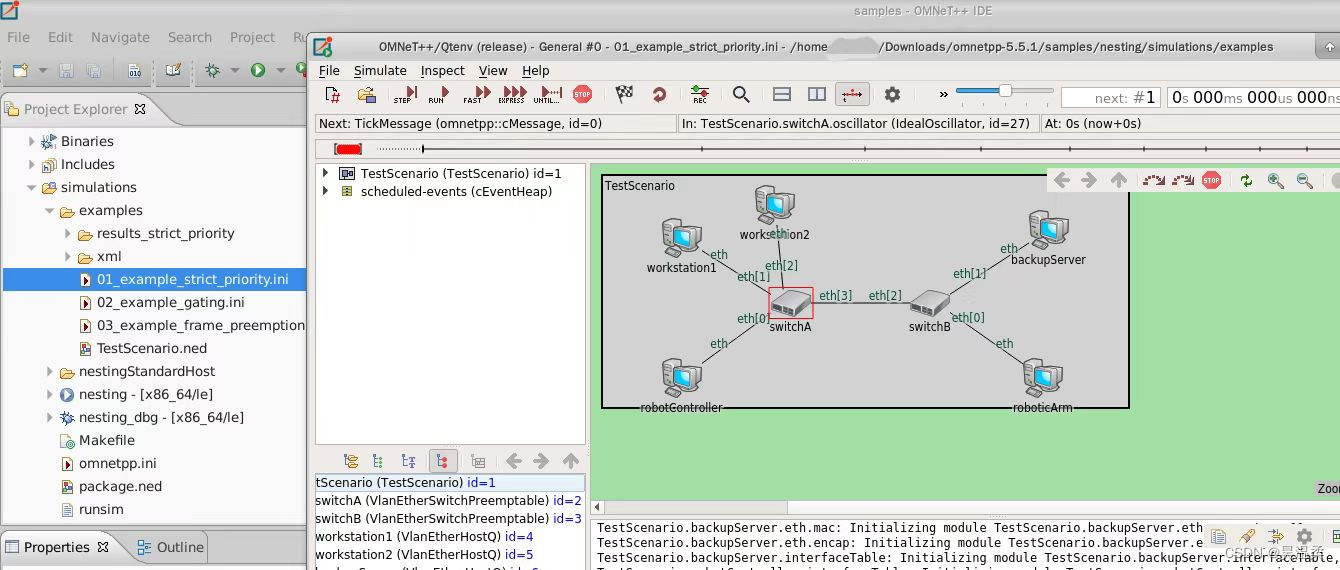Select the workstation1 computer icon
The height and width of the screenshot is (570, 1340).
coord(682,239)
